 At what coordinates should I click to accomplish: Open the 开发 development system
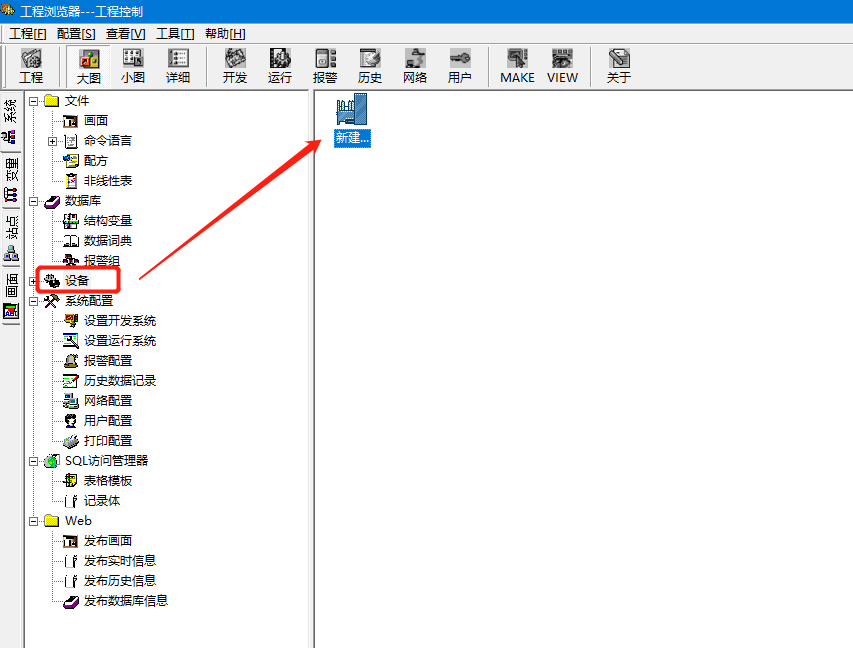pos(235,66)
